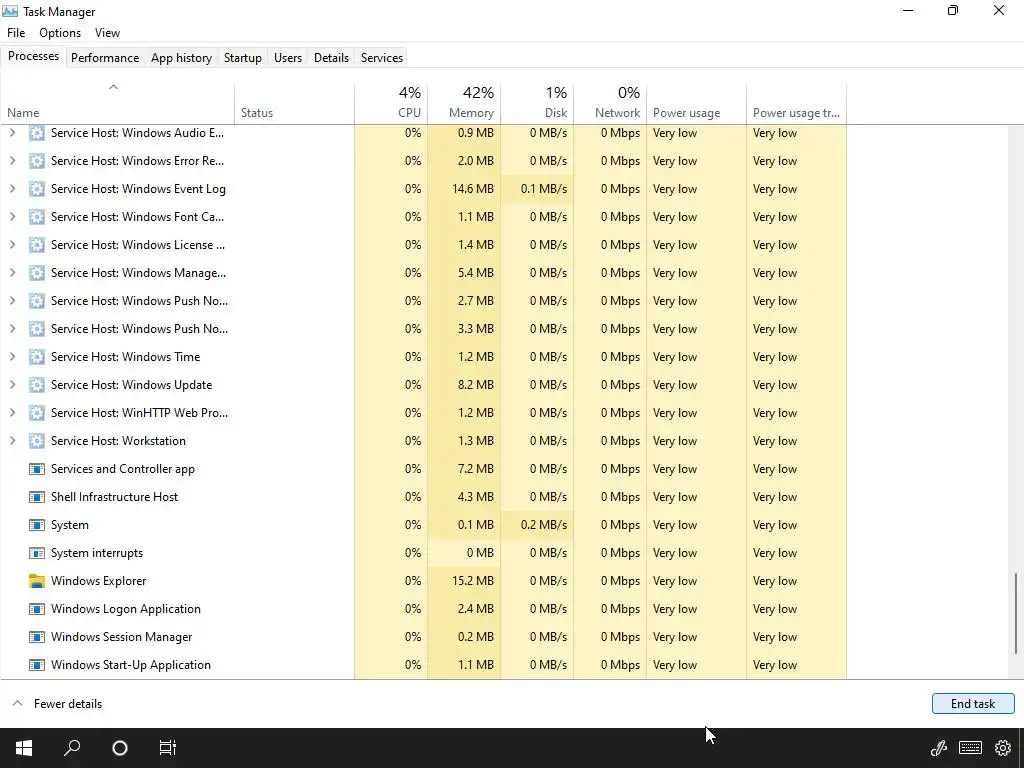The image size is (1024, 768).
Task: Sort by the Status column header
Action: tap(295, 103)
